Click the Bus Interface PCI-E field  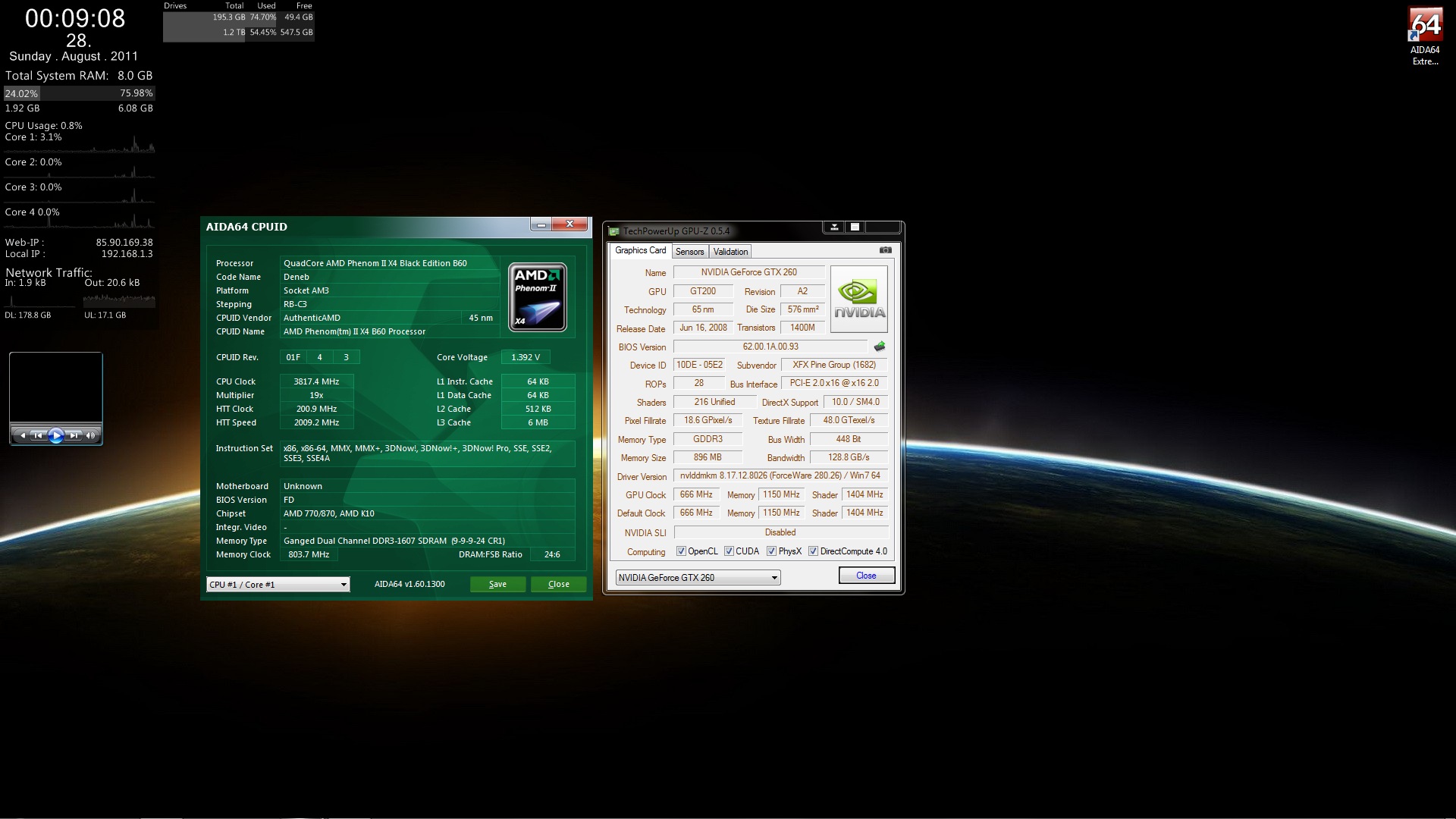[834, 383]
